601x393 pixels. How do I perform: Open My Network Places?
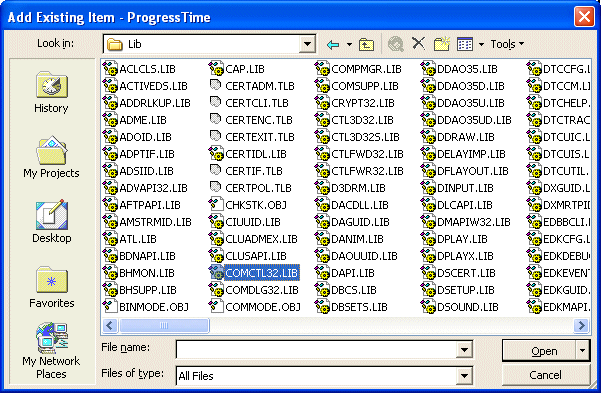(51, 351)
